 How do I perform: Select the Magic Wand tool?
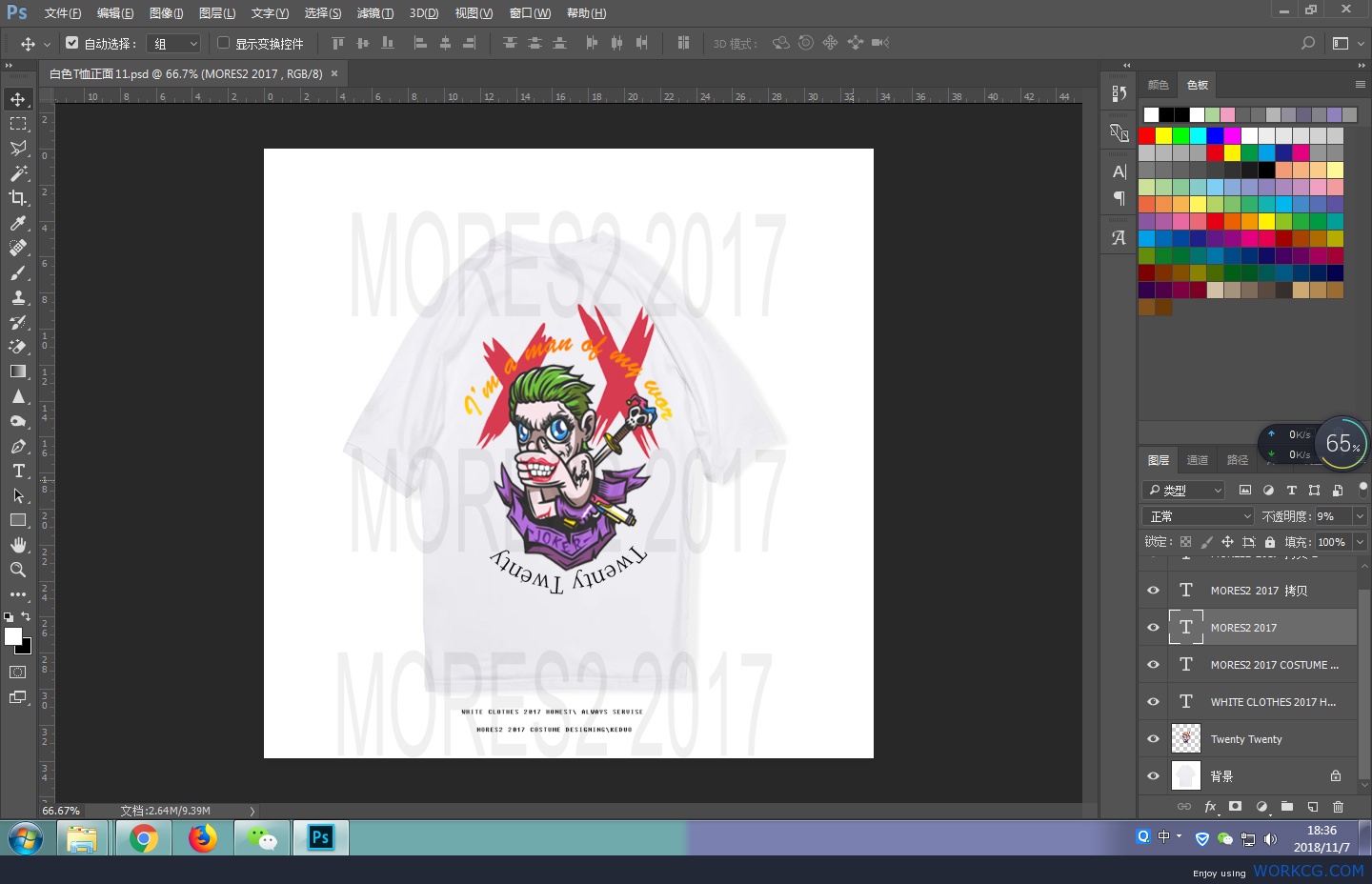click(x=18, y=173)
